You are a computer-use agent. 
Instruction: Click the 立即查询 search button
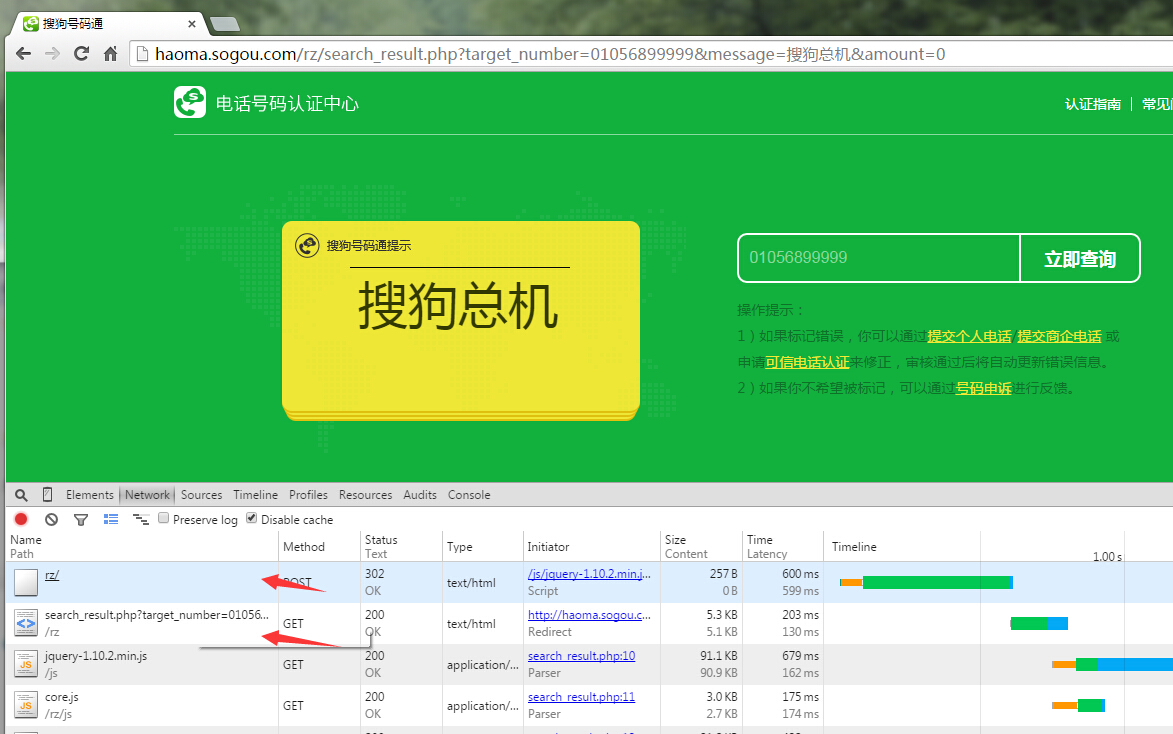(1079, 259)
